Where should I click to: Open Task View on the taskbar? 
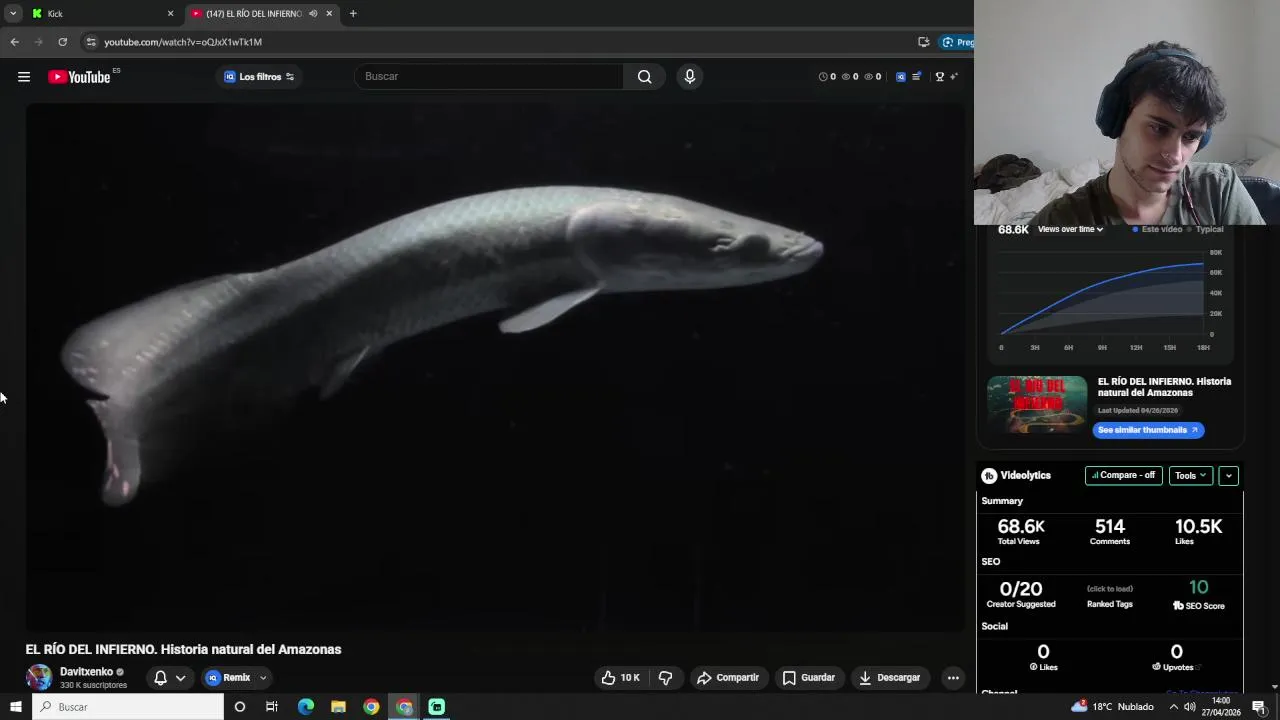pos(272,707)
